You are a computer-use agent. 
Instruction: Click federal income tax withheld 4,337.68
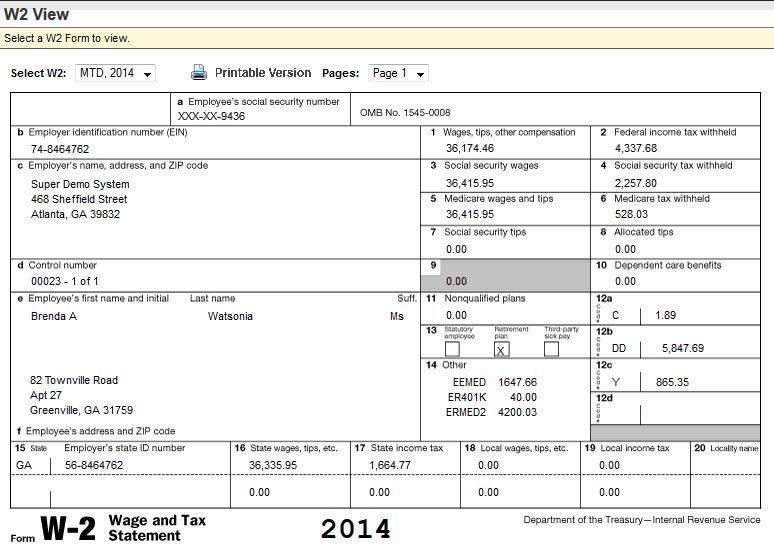tap(635, 148)
